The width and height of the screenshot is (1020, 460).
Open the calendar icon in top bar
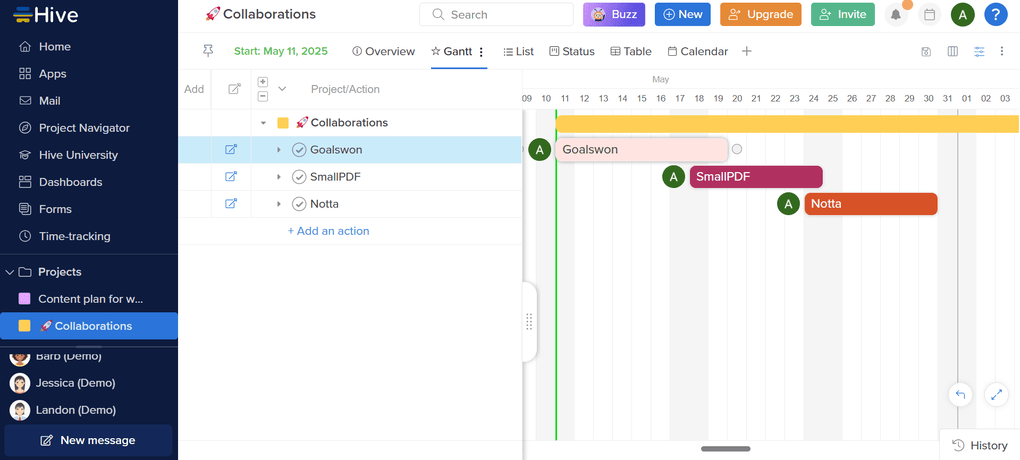[x=930, y=14]
